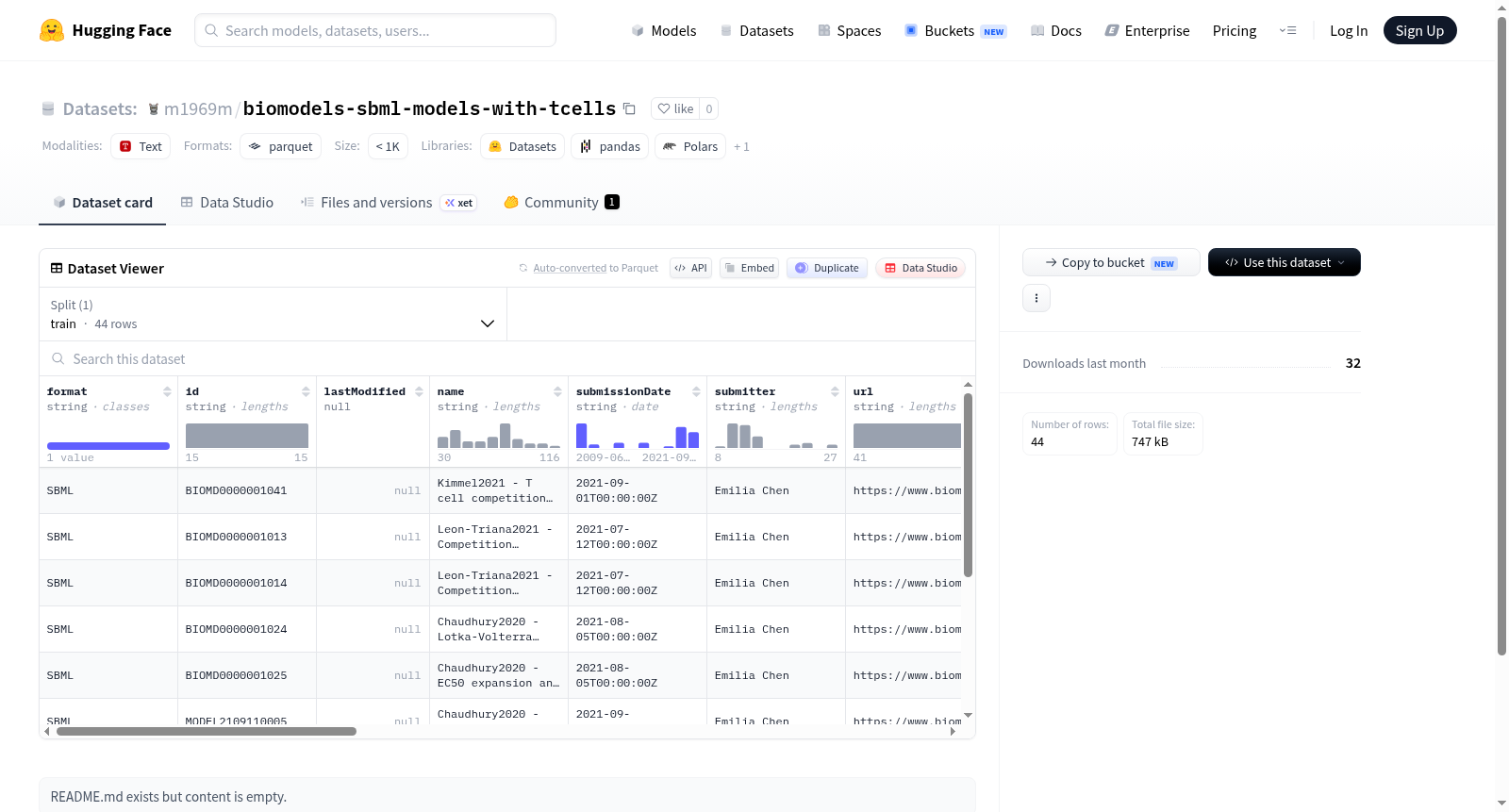Like this dataset
The image size is (1509, 812).
(675, 108)
